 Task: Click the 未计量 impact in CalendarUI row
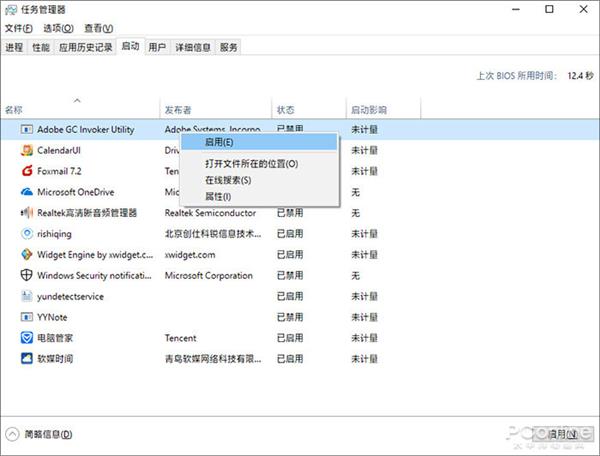tap(365, 150)
